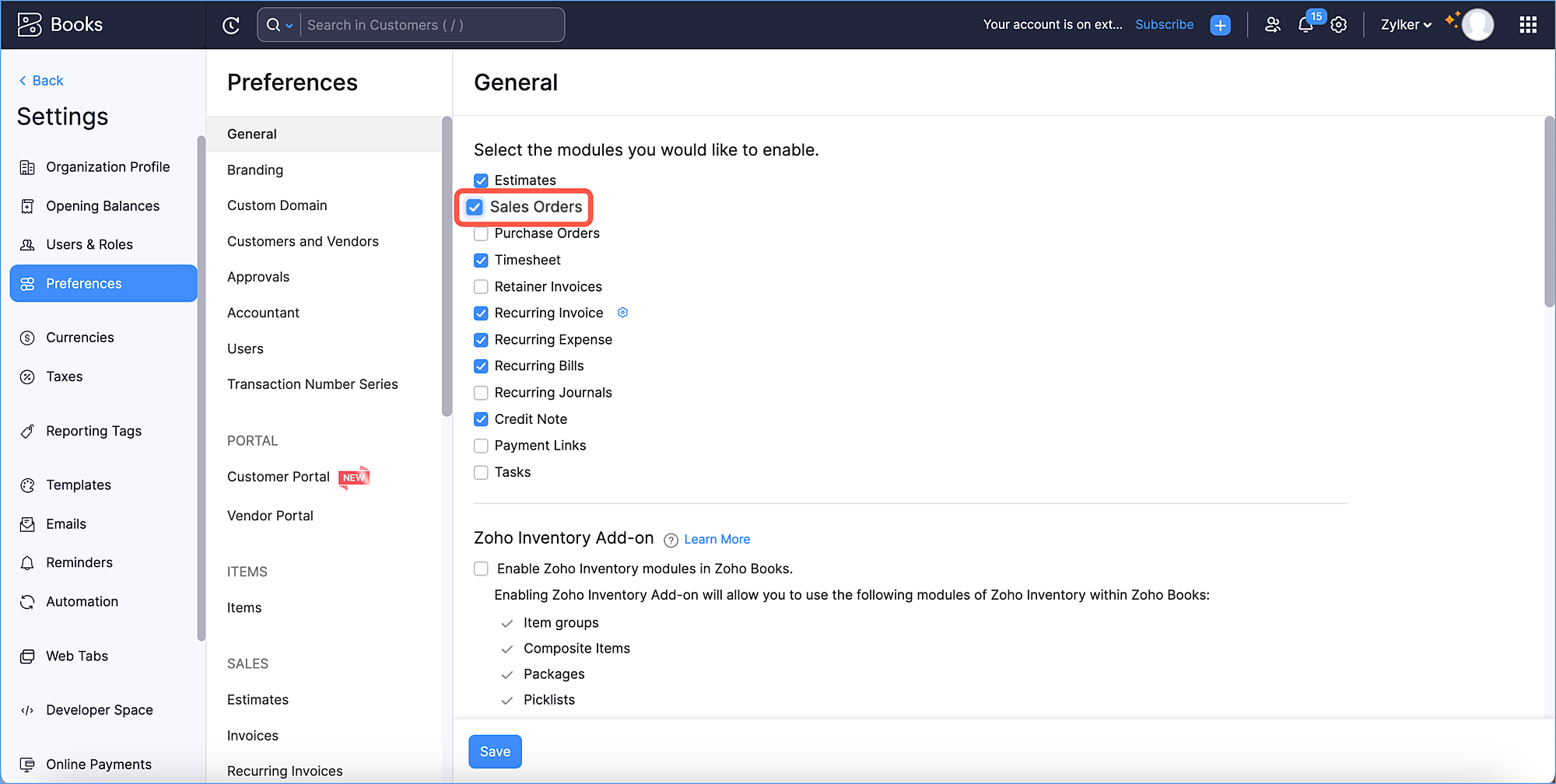This screenshot has width=1556, height=784.
Task: Click the Opening Balances icon
Action: click(27, 206)
